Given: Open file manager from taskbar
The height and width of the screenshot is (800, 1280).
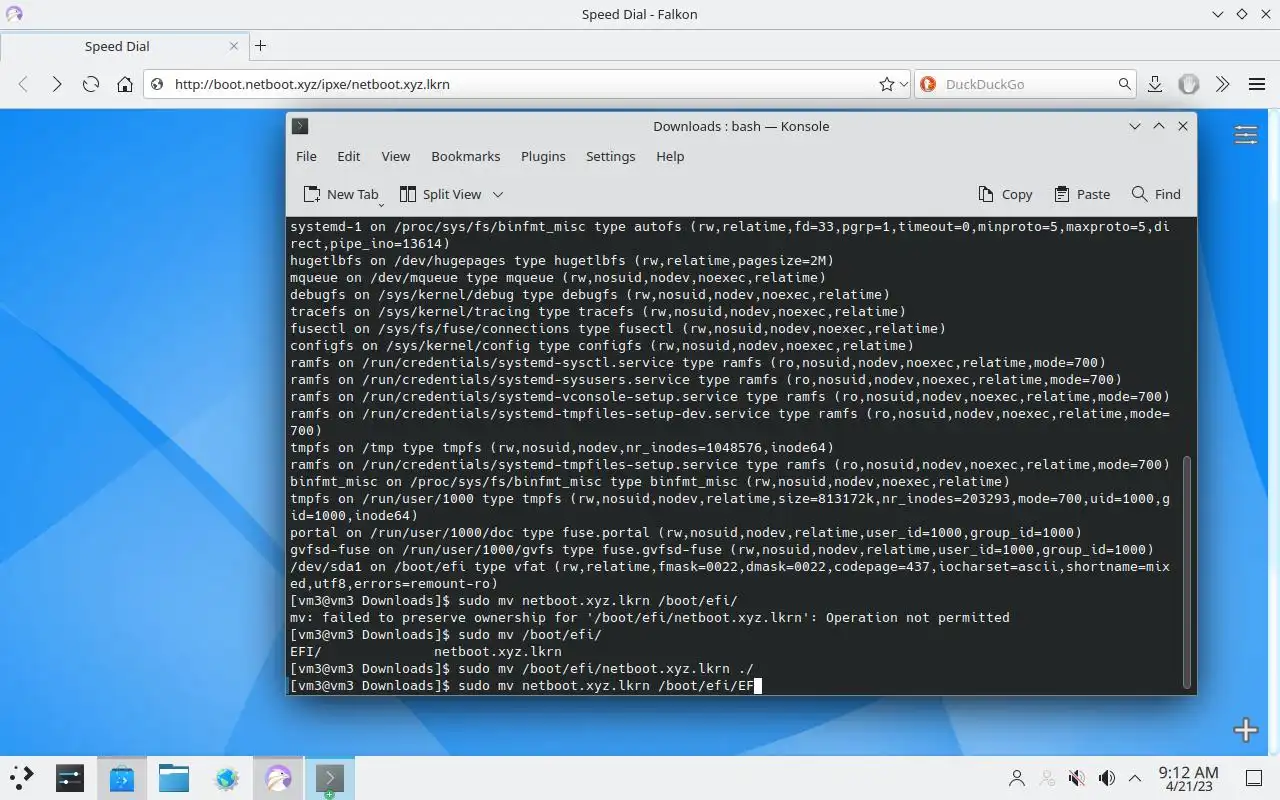Looking at the screenshot, I should 174,778.
